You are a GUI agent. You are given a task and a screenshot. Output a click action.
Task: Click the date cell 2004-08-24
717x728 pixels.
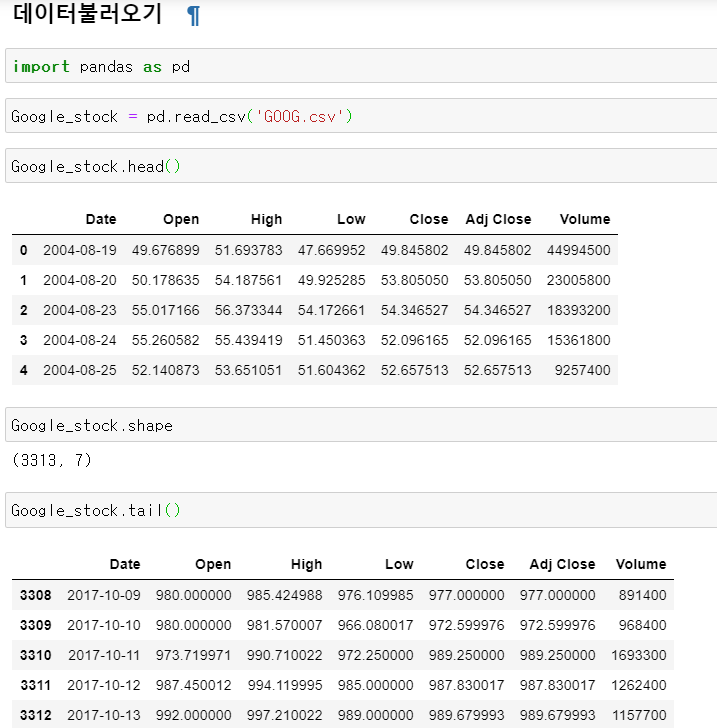click(80, 340)
